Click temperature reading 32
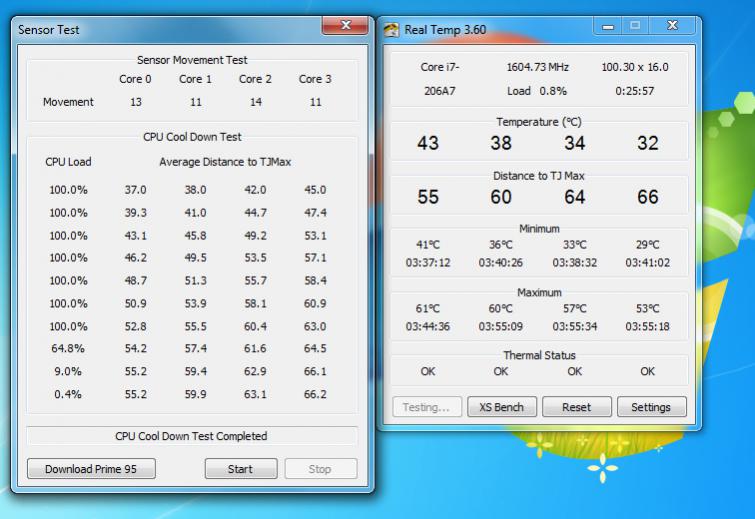The height and width of the screenshot is (519, 755). [x=648, y=143]
